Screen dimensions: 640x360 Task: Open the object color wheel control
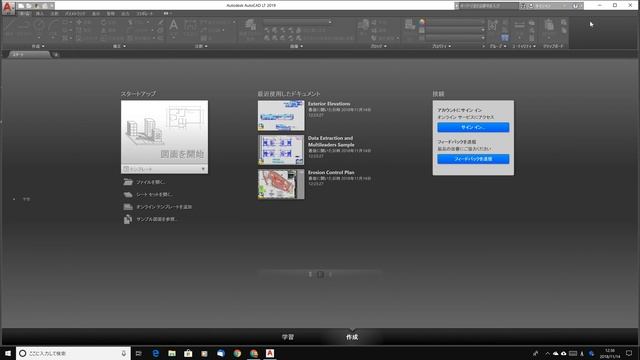click(x=422, y=22)
